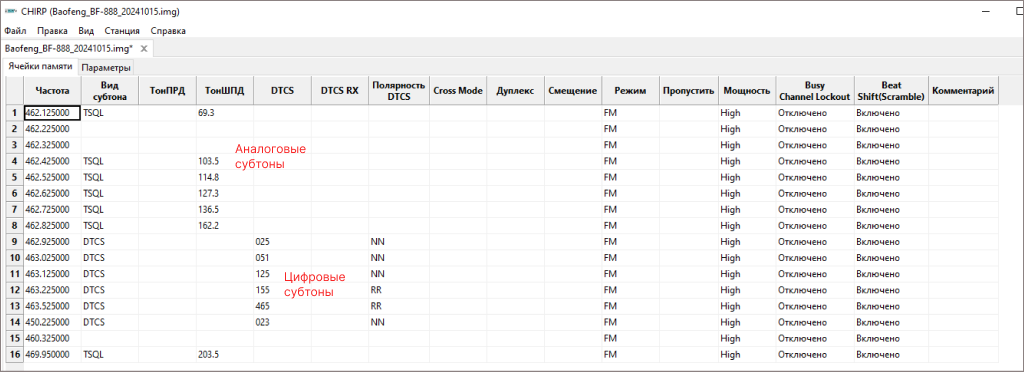The width and height of the screenshot is (1024, 372).
Task: Click polarity RR in row 12
Action: [398, 290]
